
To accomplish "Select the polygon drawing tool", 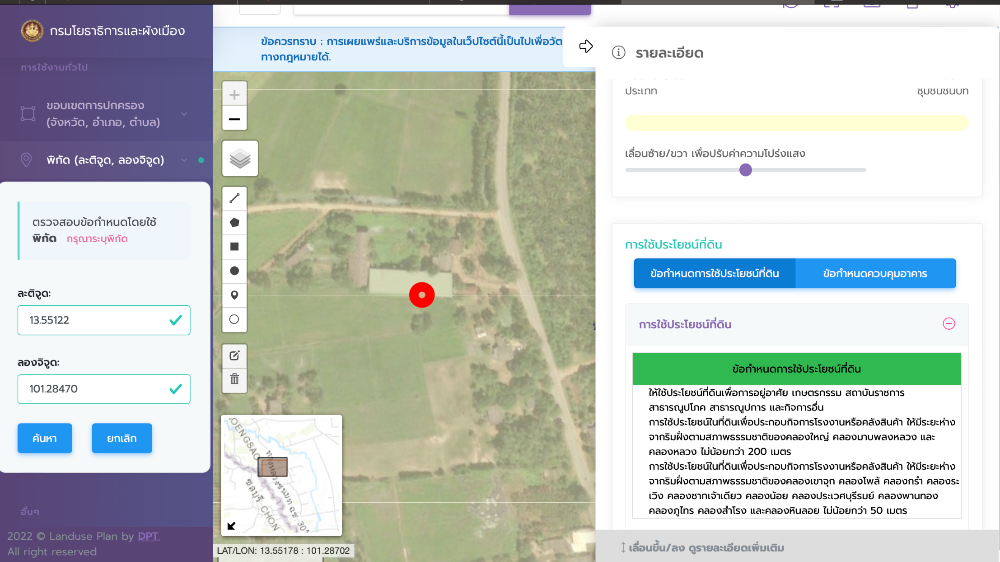I will [x=234, y=223].
